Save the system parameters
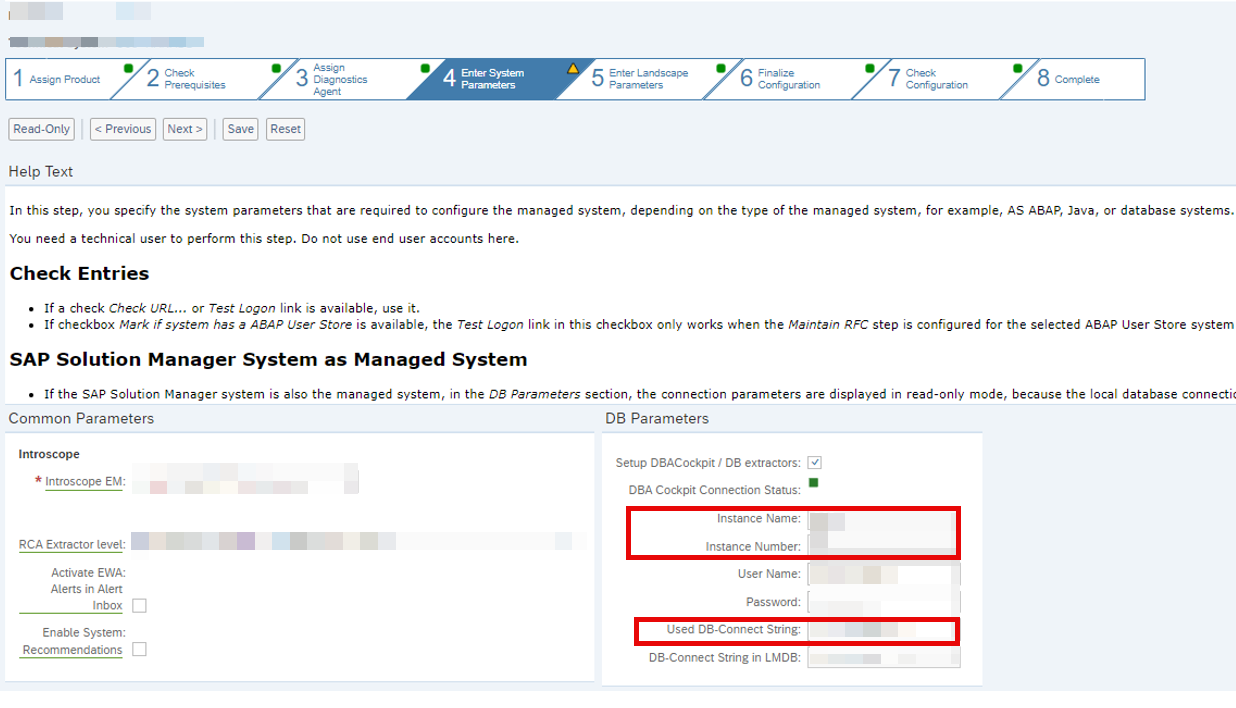Screen dimensions: 1236x708 coord(240,129)
